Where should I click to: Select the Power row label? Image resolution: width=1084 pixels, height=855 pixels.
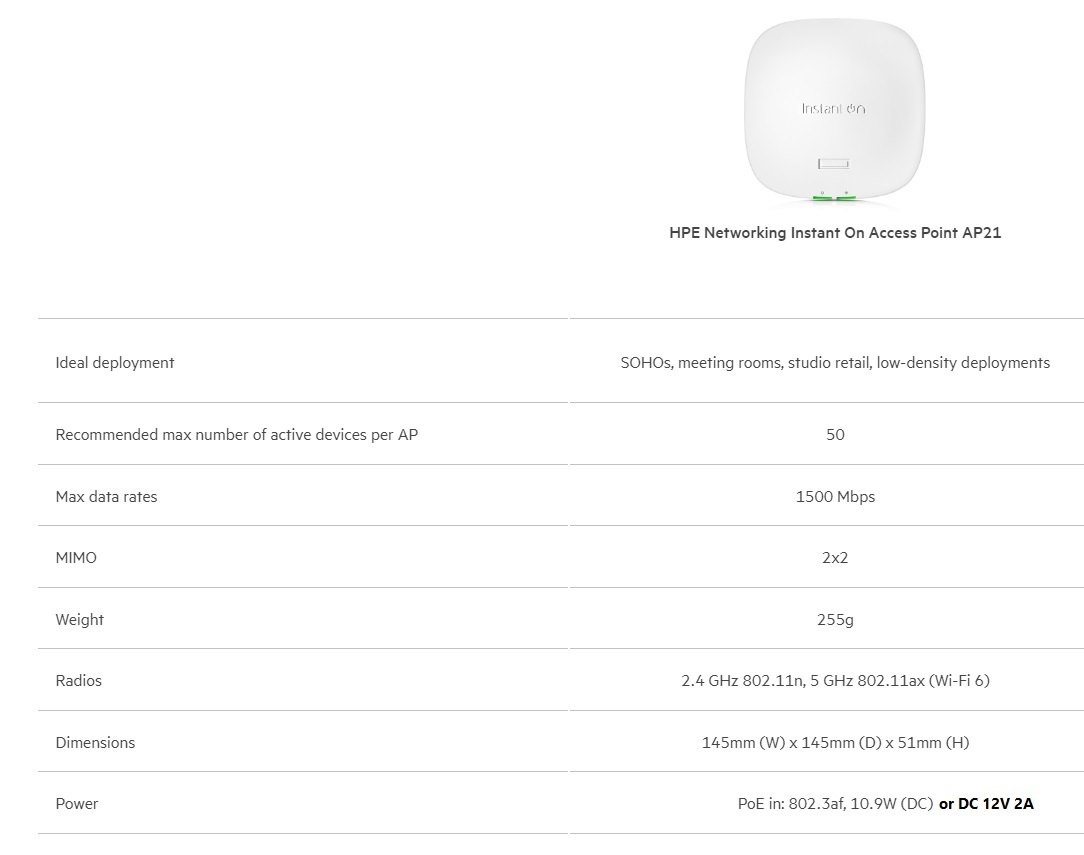(x=77, y=804)
